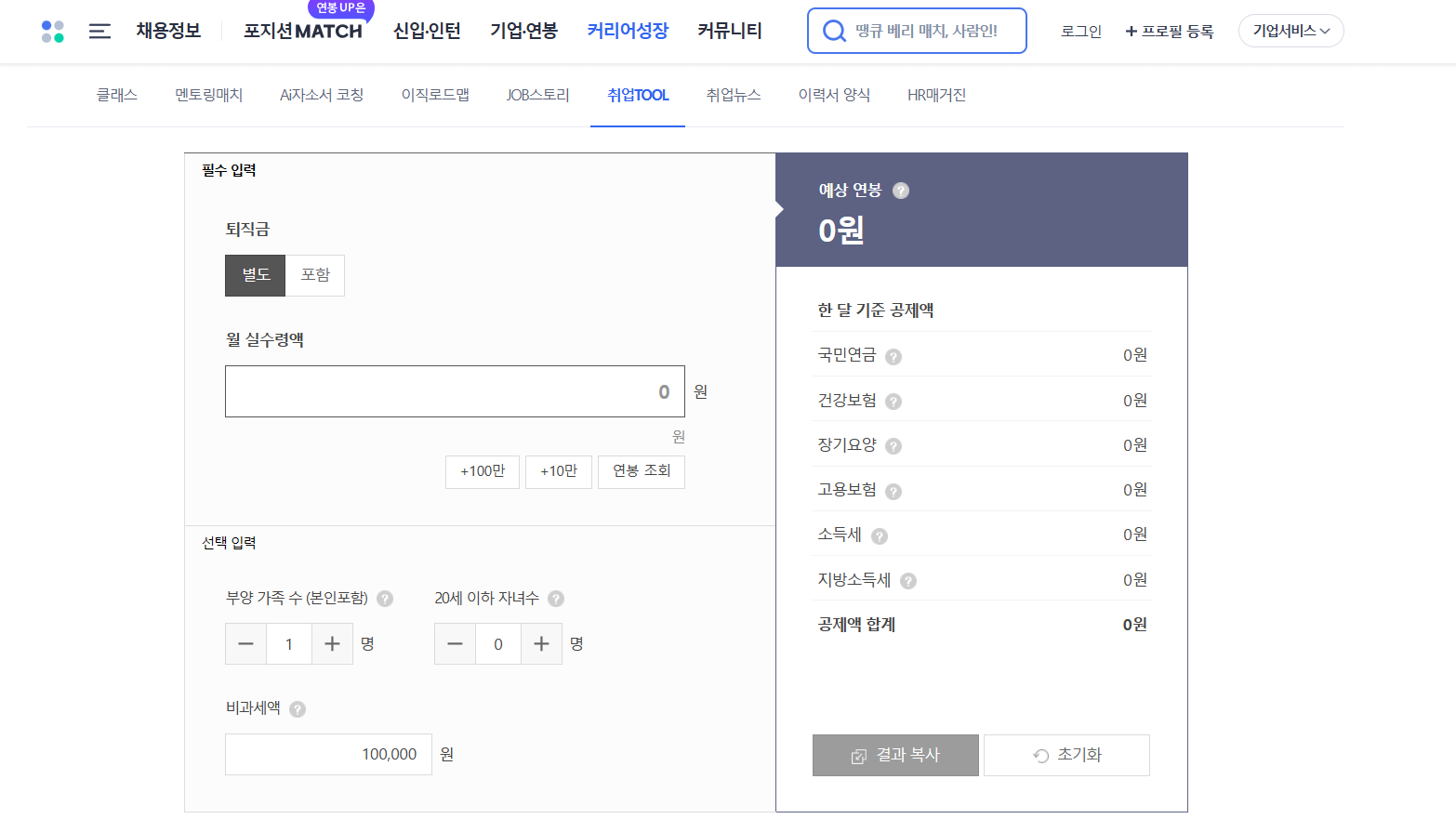
Task: Click the monthly salary input field
Action: click(455, 390)
